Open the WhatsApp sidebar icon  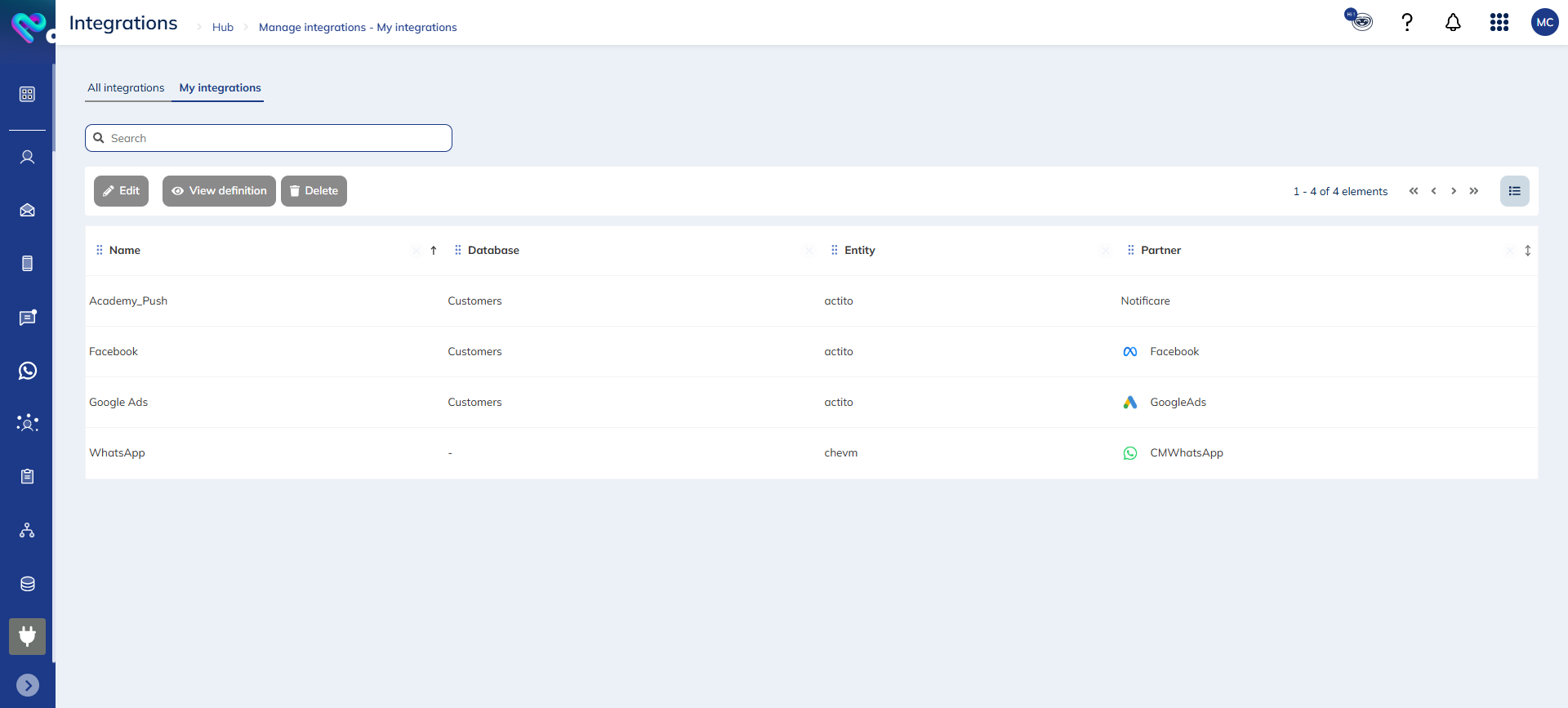[27, 371]
